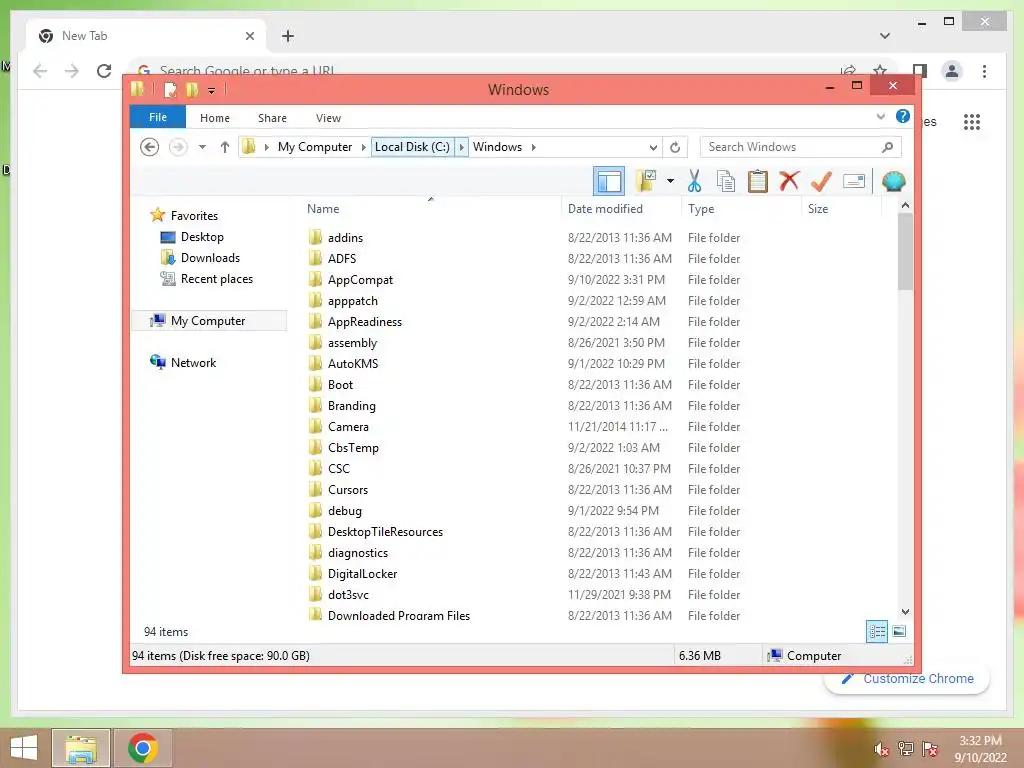Reload the Chrome page
This screenshot has width=1024, height=768.
(x=103, y=71)
